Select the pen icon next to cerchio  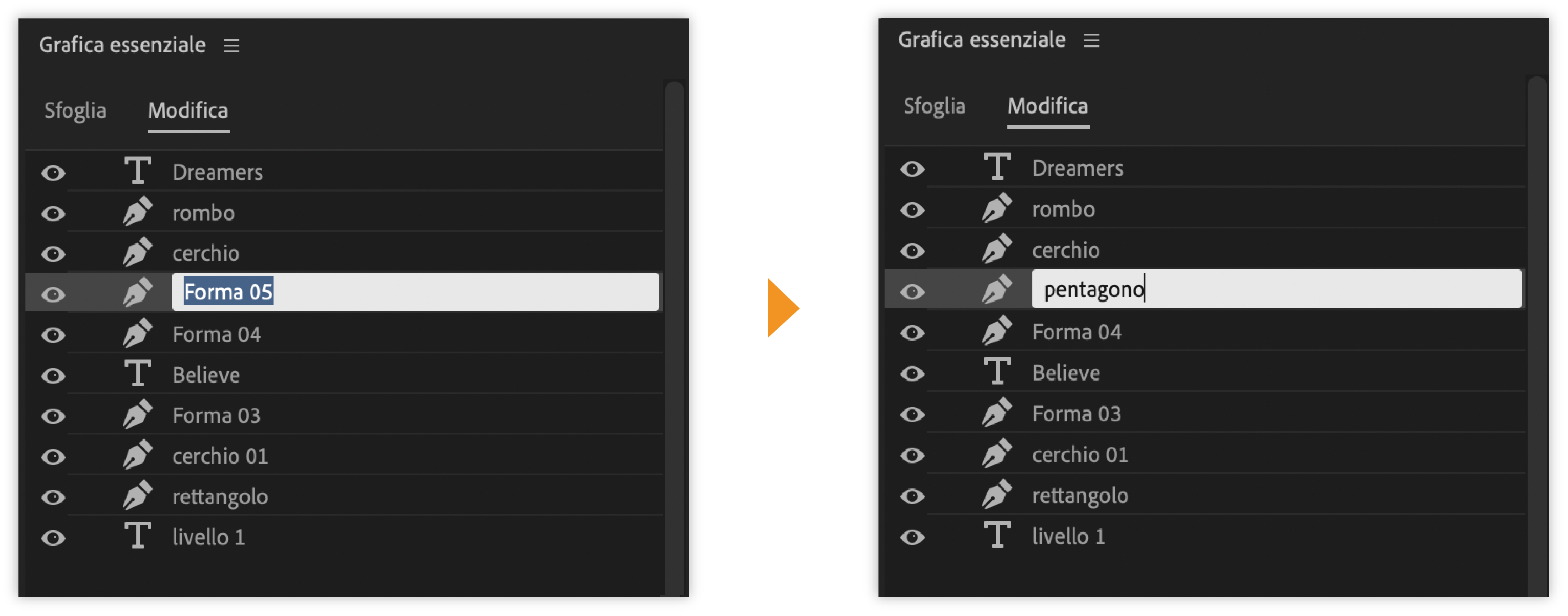click(138, 252)
